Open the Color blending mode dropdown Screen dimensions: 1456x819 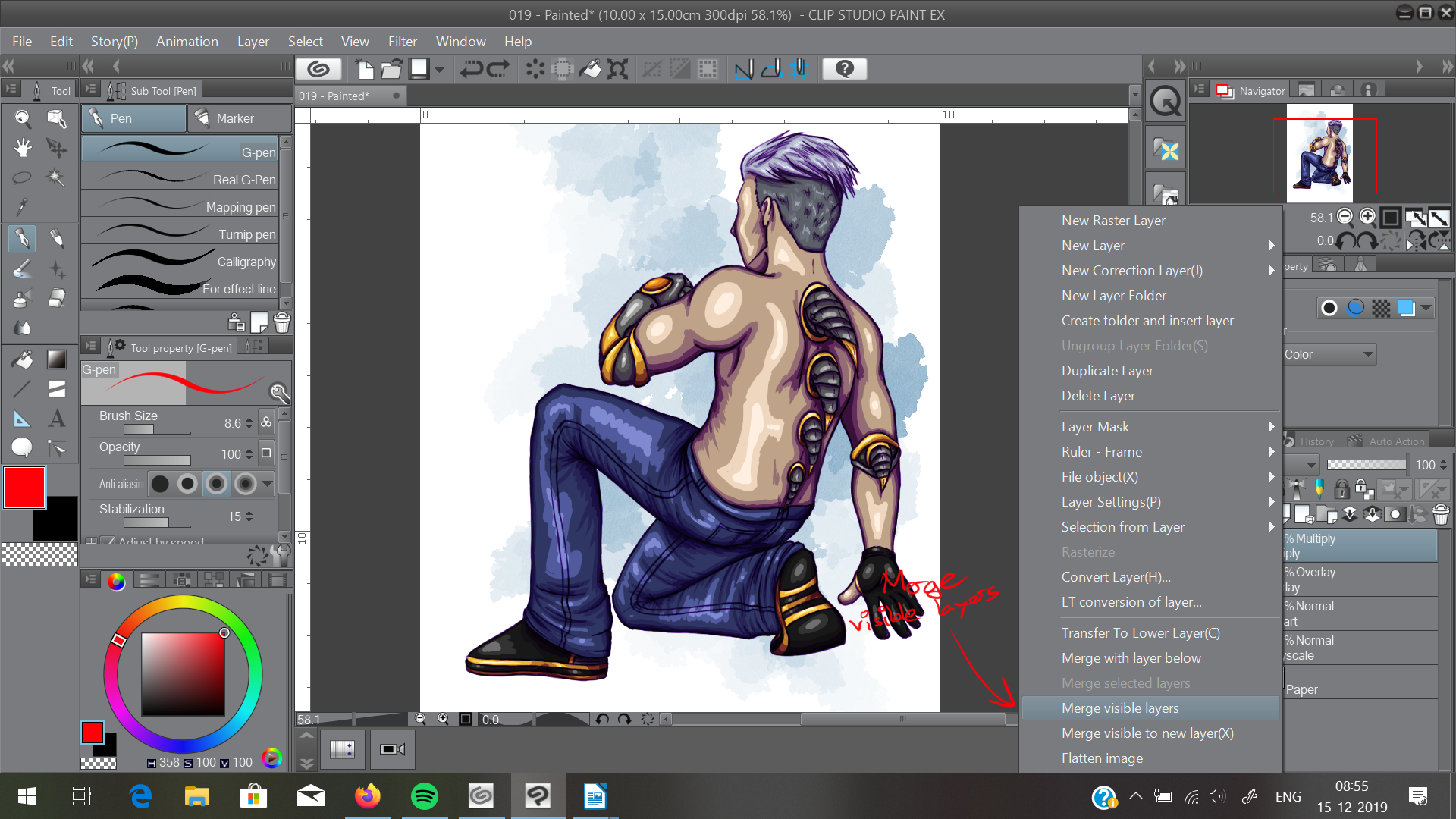pos(1329,354)
